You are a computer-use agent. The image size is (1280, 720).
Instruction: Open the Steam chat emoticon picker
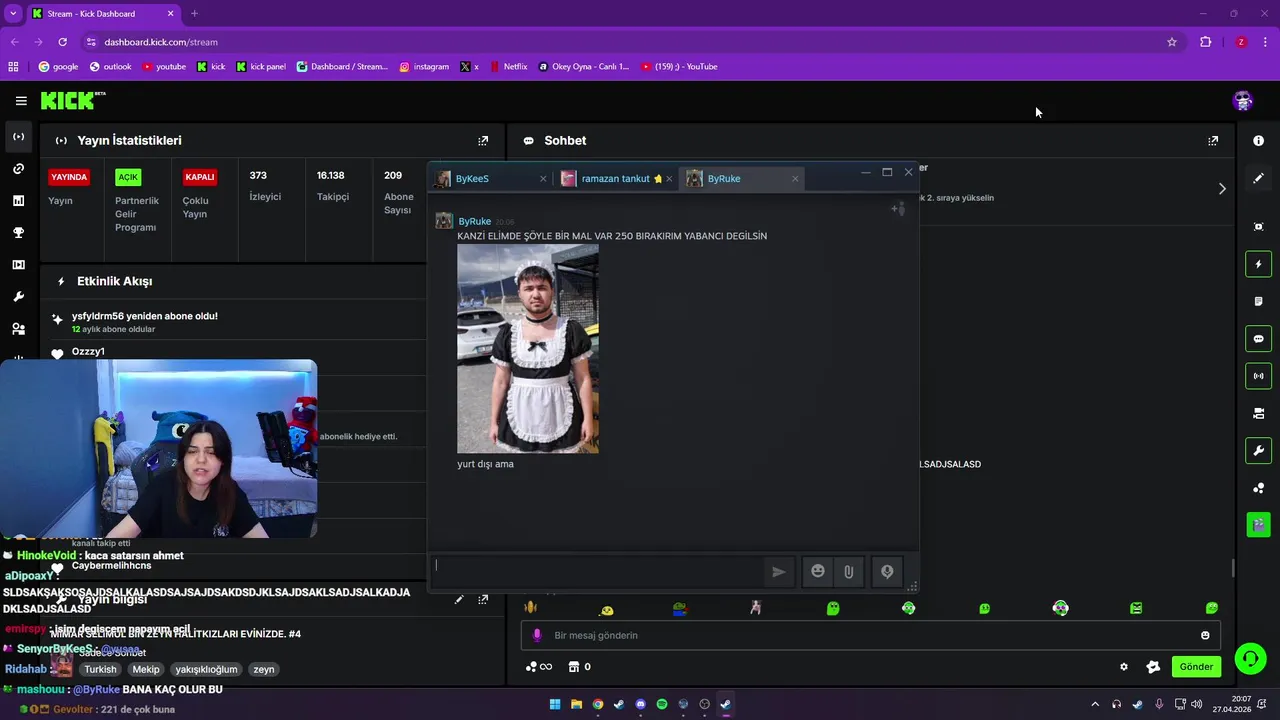coord(818,571)
